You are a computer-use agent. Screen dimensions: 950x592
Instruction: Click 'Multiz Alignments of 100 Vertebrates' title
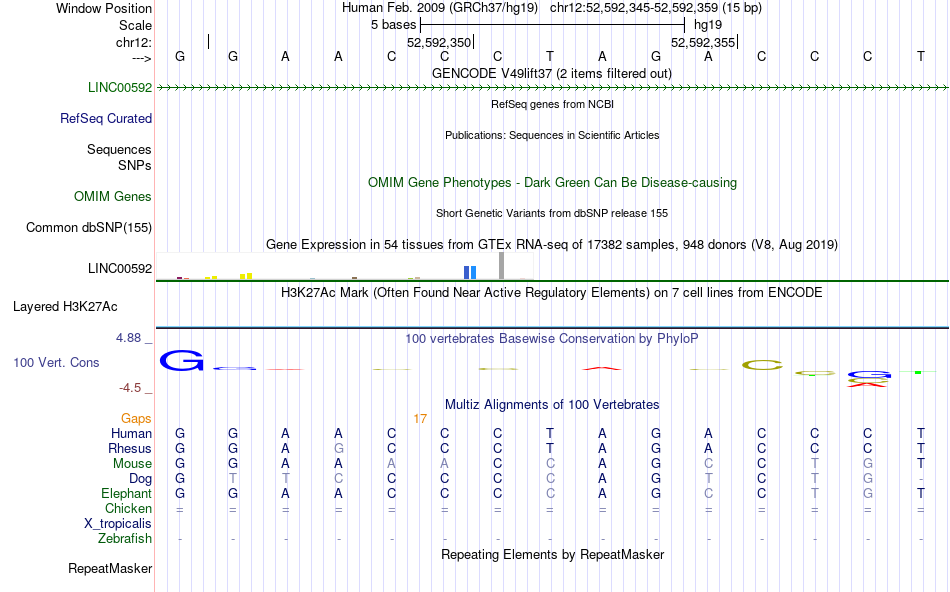tap(552, 405)
